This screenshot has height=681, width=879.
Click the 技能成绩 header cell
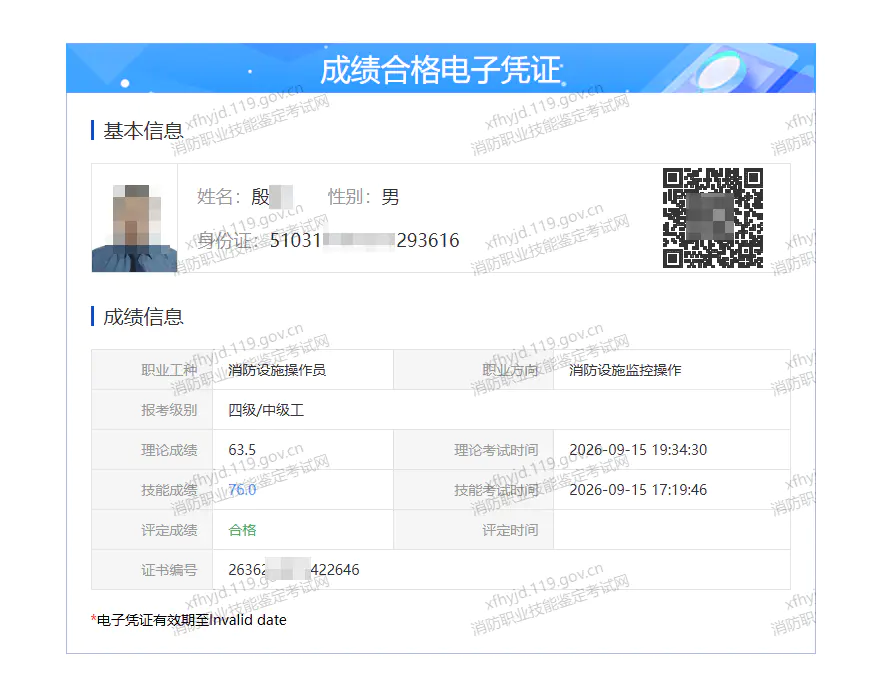(x=152, y=490)
